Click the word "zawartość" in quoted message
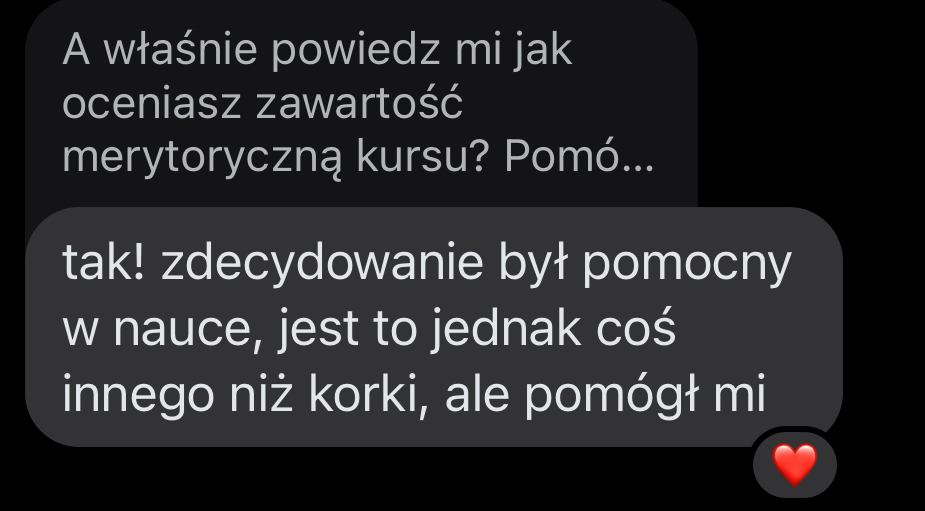925x511 pixels. coord(359,103)
